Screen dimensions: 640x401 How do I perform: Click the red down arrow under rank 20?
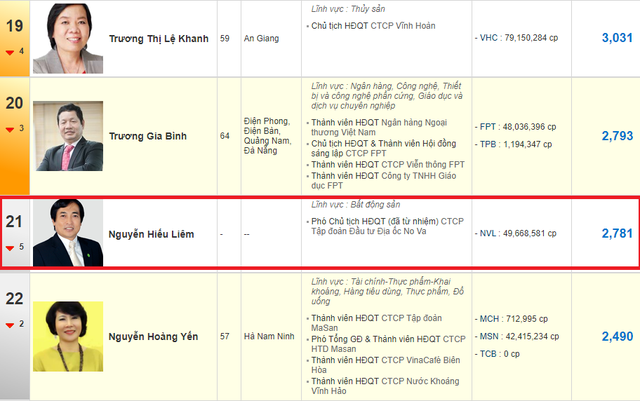(x=10, y=130)
